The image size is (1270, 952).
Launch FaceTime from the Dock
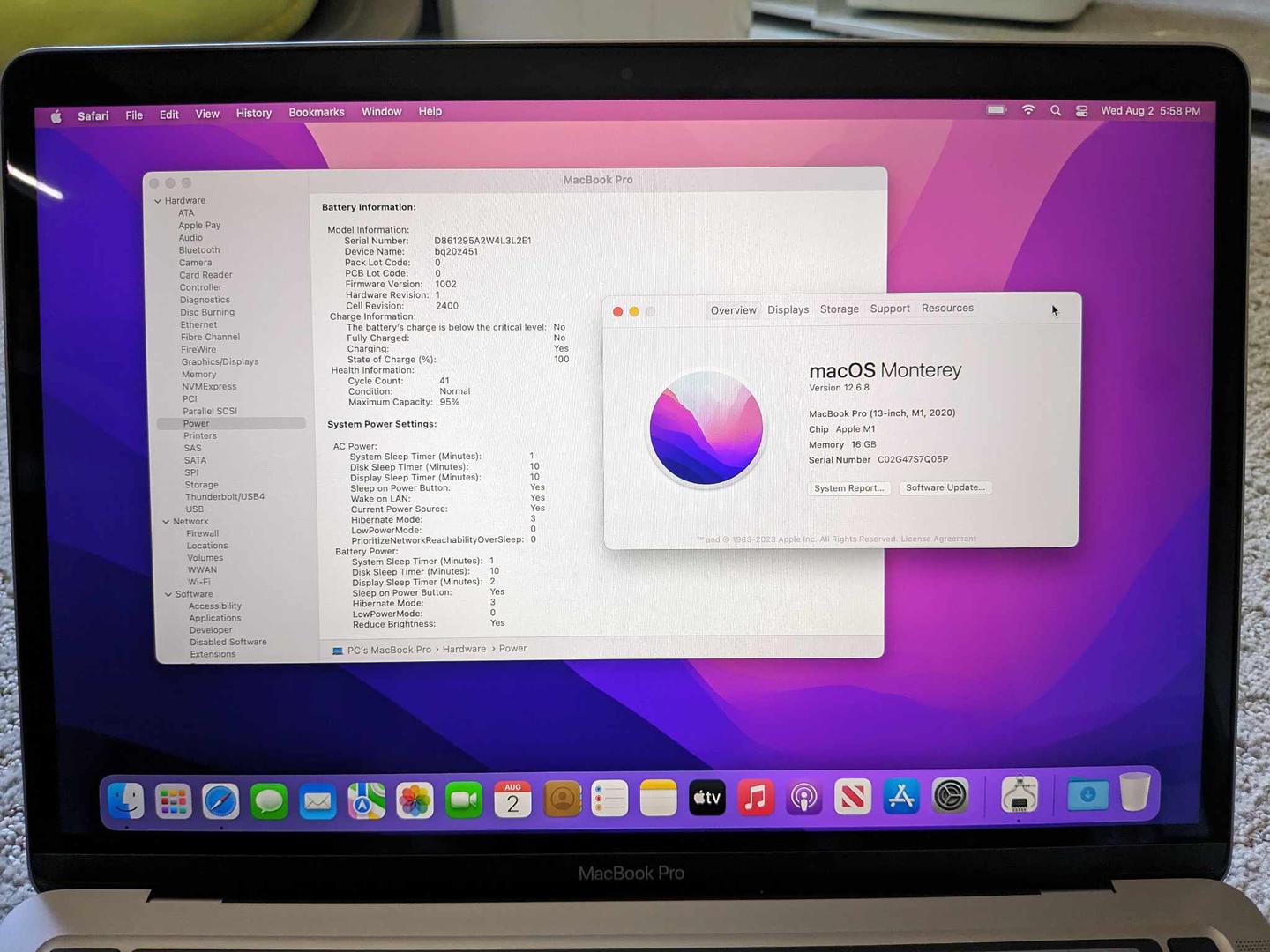click(x=464, y=800)
